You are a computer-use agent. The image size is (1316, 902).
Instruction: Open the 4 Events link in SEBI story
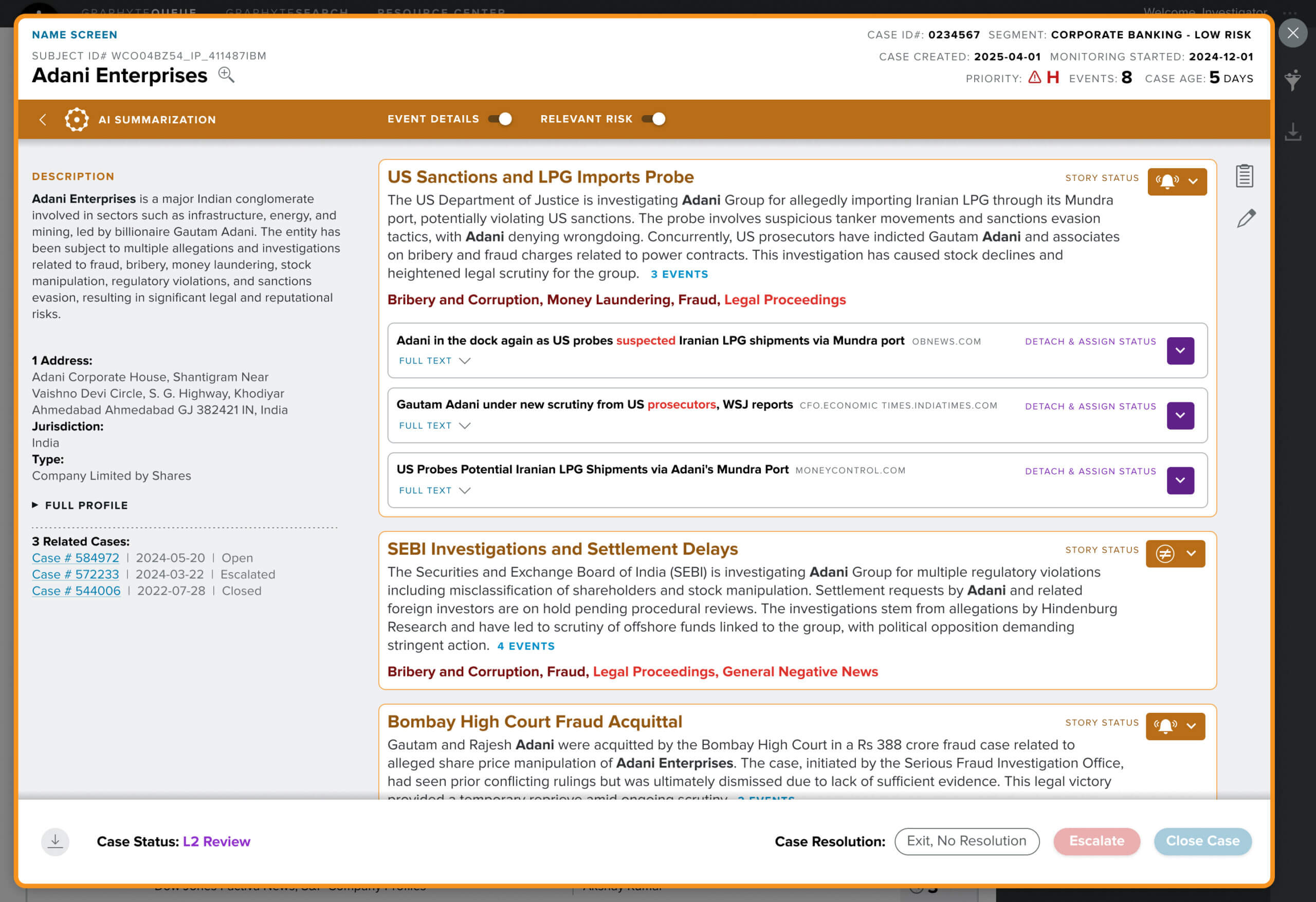click(525, 646)
